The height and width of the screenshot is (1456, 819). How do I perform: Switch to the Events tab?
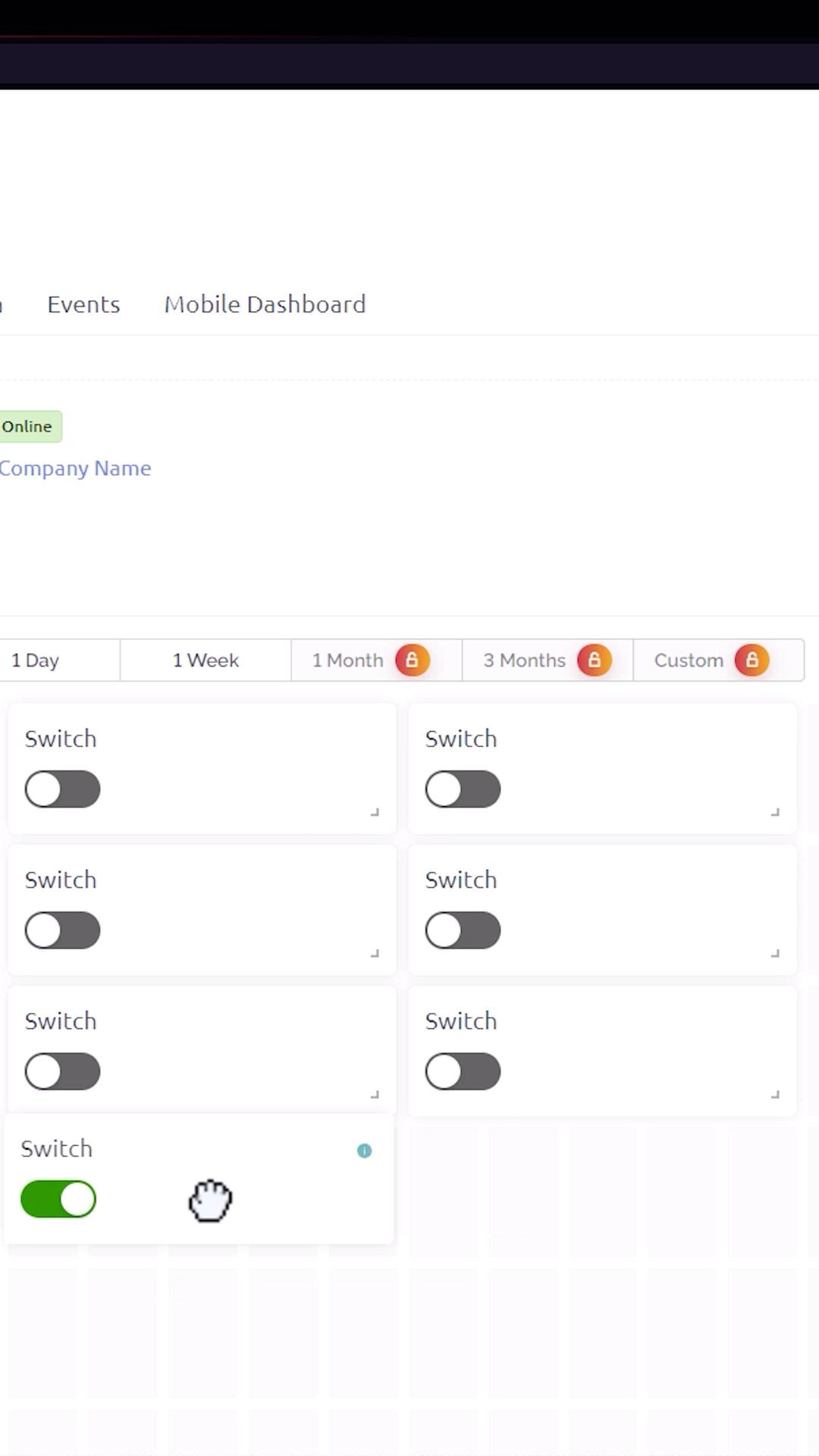[83, 304]
